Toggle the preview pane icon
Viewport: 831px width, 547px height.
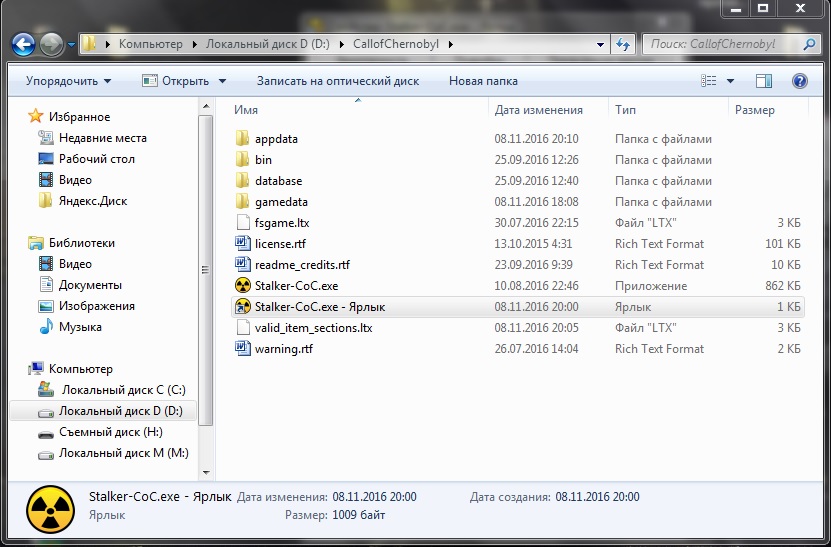coord(764,81)
